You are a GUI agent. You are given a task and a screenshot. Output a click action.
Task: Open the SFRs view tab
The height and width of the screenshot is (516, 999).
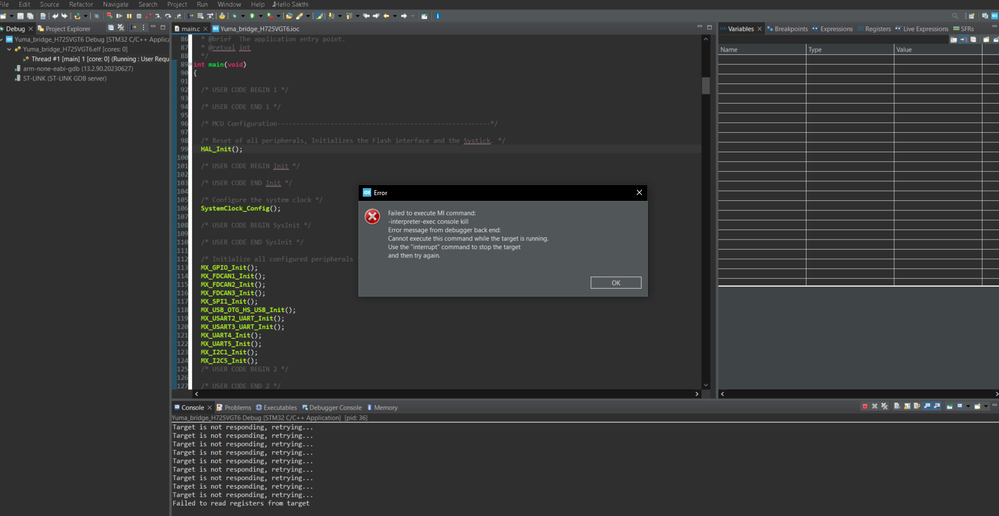tap(966, 29)
